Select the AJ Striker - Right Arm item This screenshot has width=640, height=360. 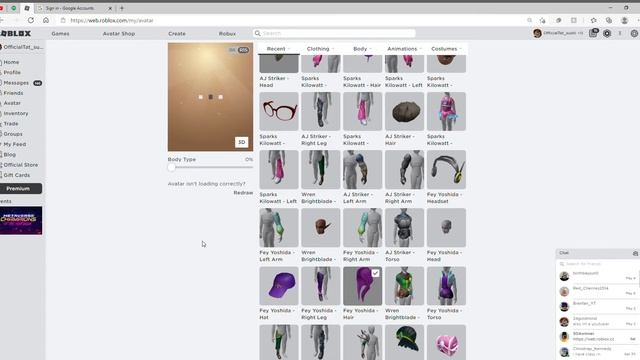pos(404,169)
